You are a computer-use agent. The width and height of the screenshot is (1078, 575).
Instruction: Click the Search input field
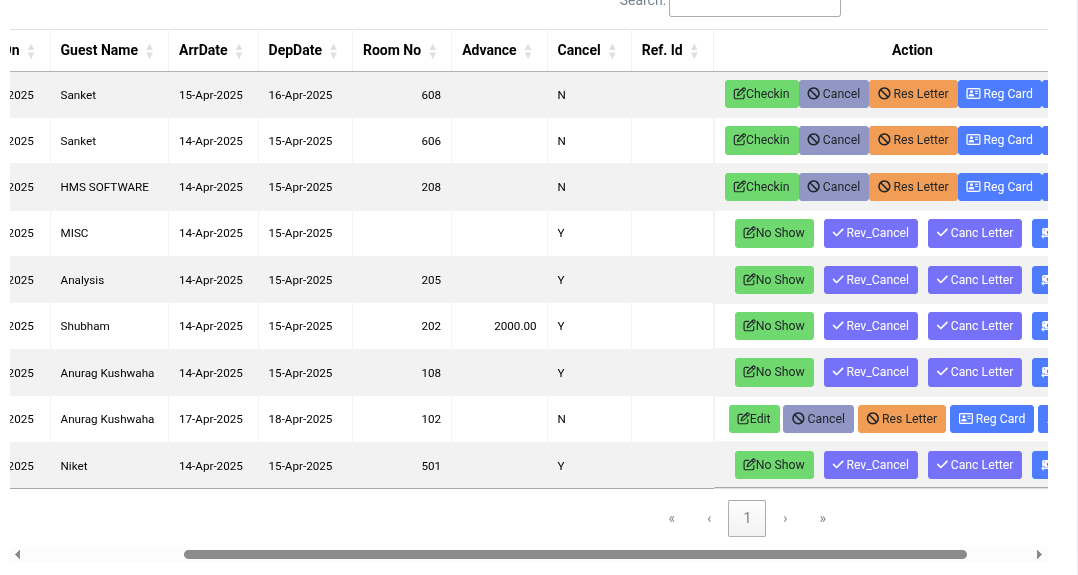[754, 6]
